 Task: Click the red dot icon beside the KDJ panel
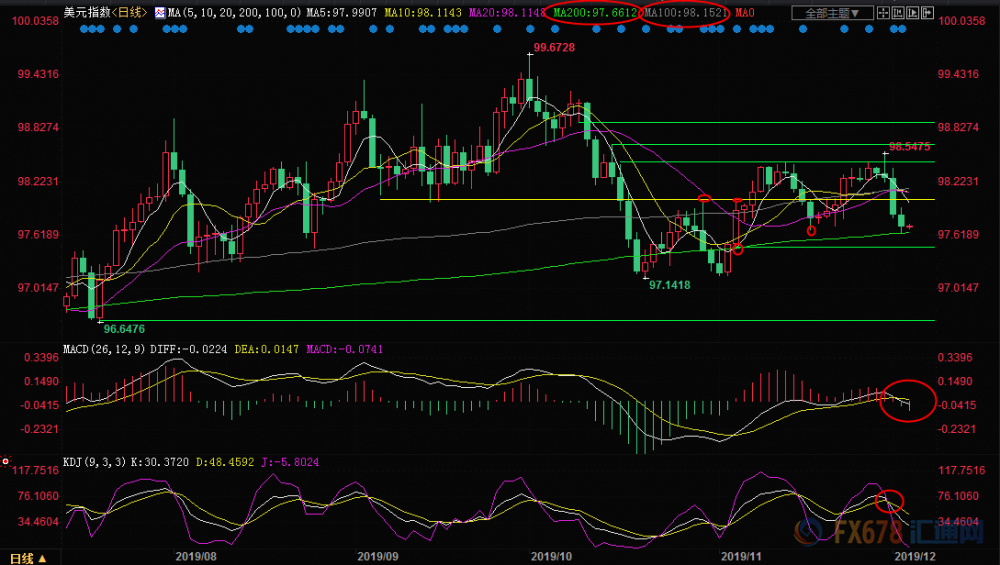pos(6,460)
